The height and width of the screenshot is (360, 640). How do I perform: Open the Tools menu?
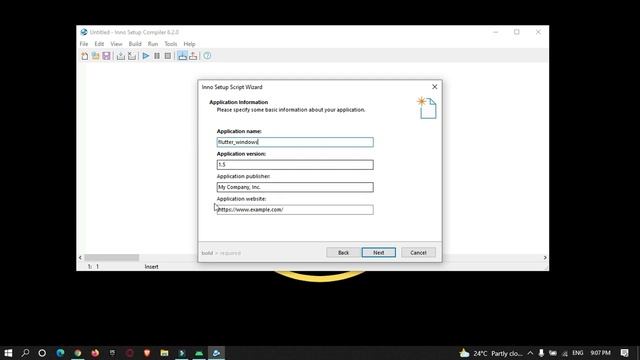point(171,44)
